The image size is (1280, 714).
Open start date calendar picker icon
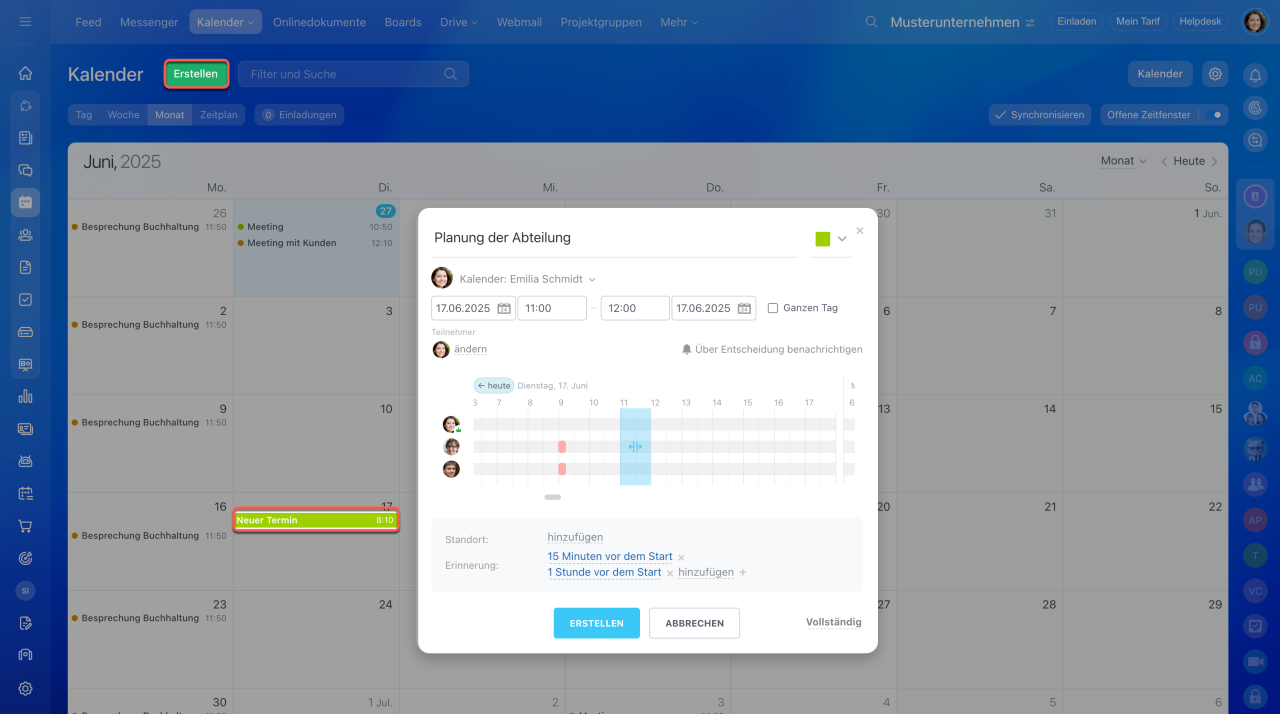504,308
